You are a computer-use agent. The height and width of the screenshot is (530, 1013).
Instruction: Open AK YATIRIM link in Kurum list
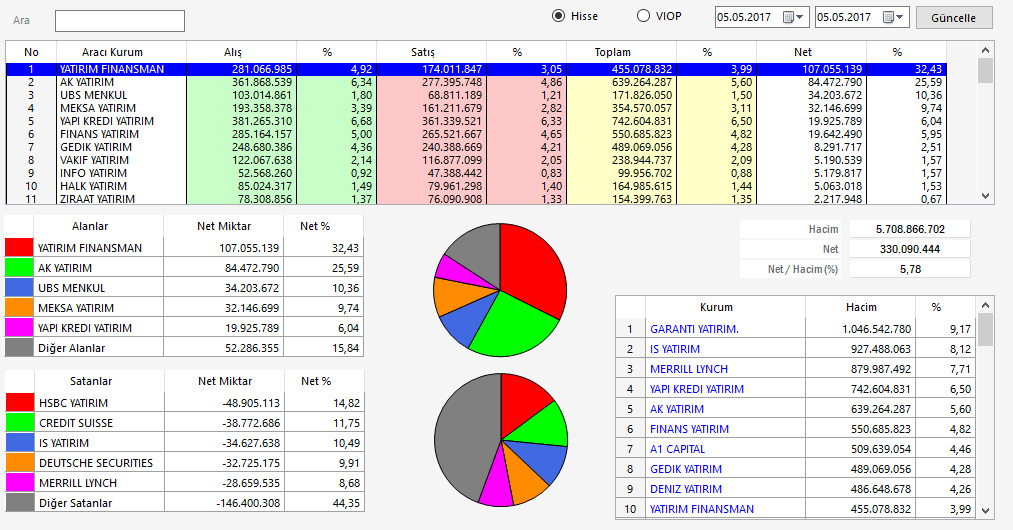[676, 409]
